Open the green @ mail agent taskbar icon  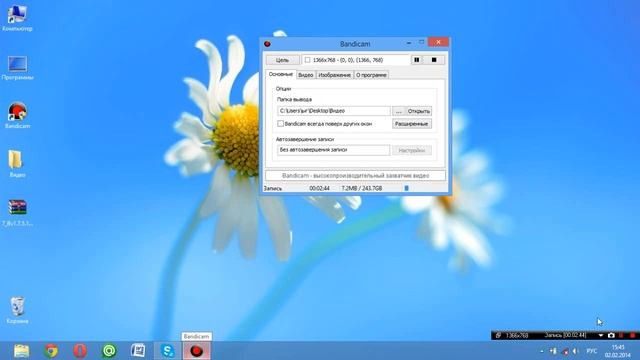click(x=109, y=351)
